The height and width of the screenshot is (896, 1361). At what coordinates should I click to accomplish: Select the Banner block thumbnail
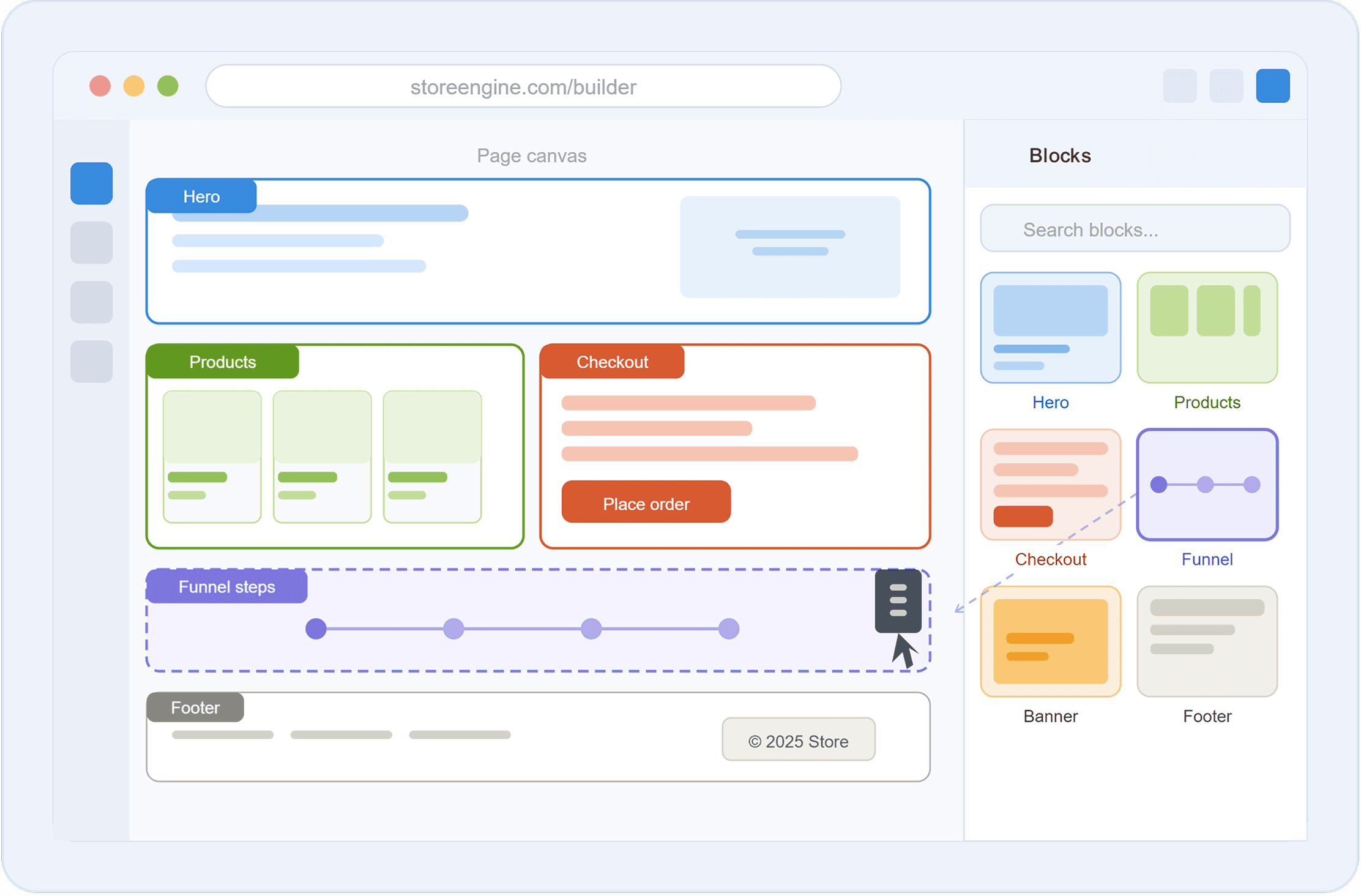[x=1051, y=641]
